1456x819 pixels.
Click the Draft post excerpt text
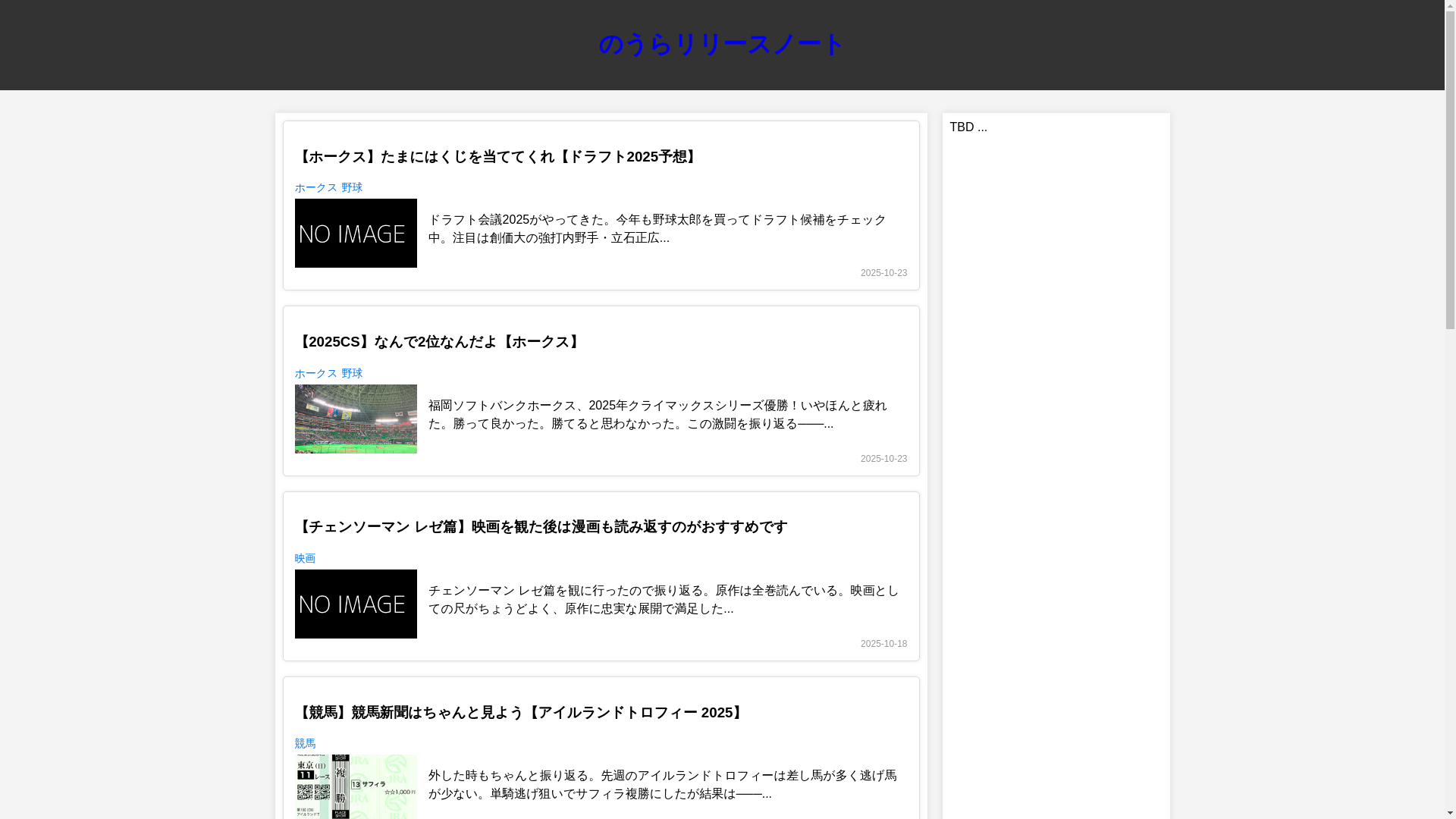tap(657, 229)
